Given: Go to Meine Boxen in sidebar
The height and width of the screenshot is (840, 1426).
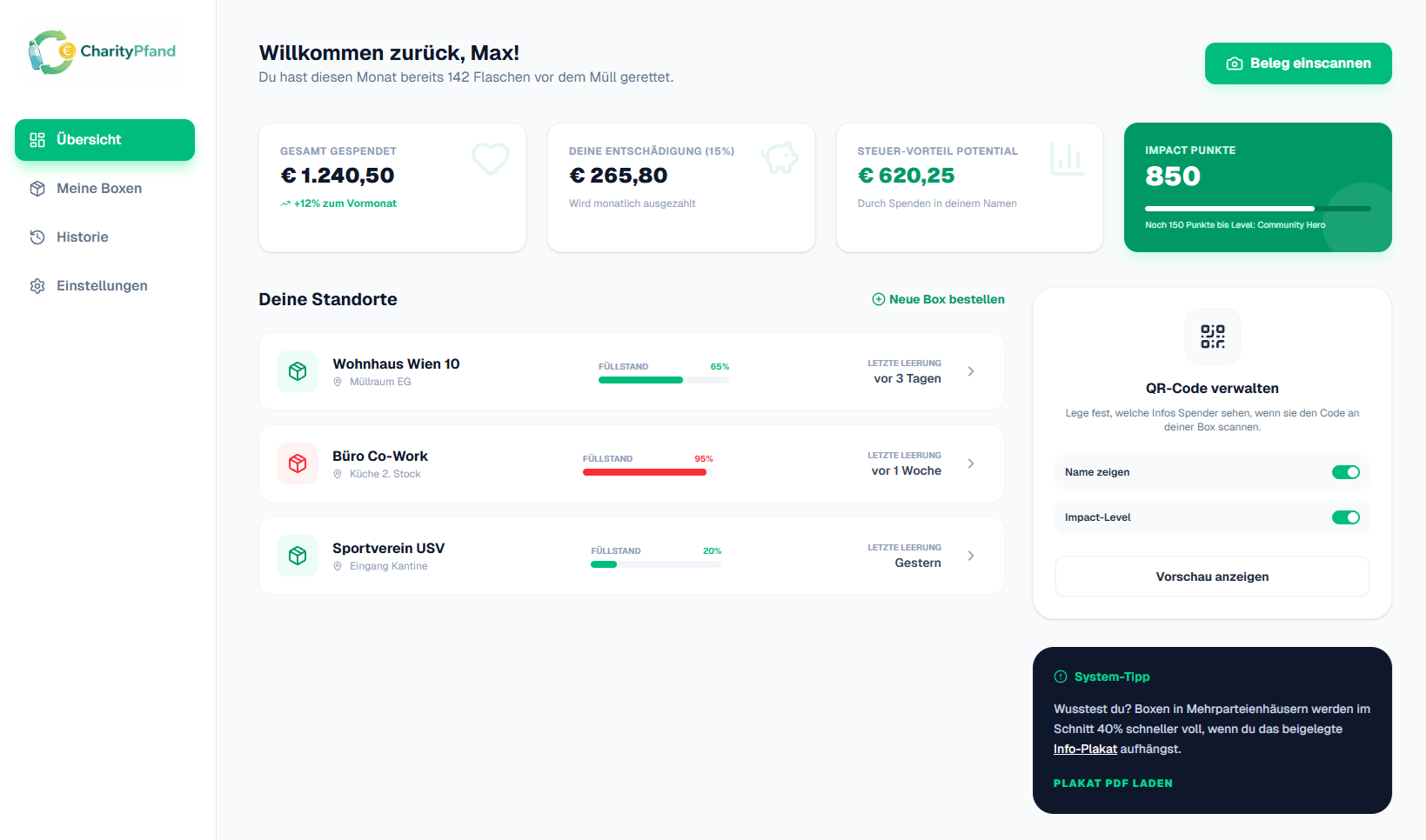Looking at the screenshot, I should (99, 189).
